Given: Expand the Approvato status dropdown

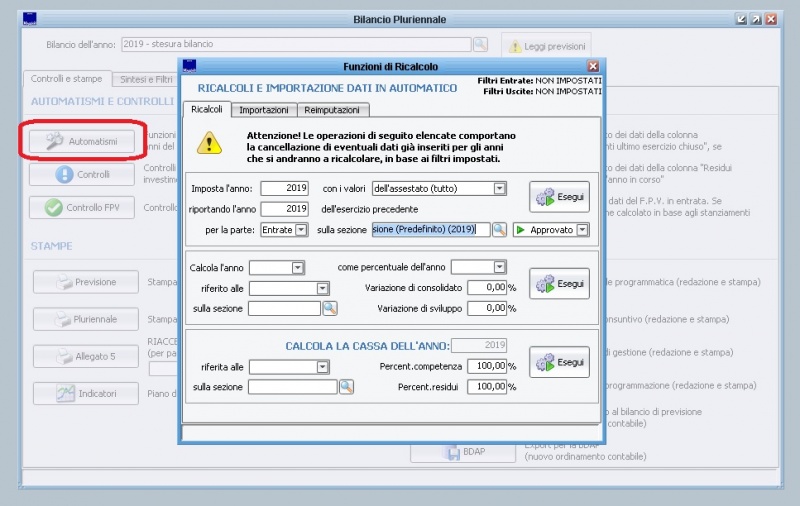Looking at the screenshot, I should pyautogui.click(x=582, y=229).
